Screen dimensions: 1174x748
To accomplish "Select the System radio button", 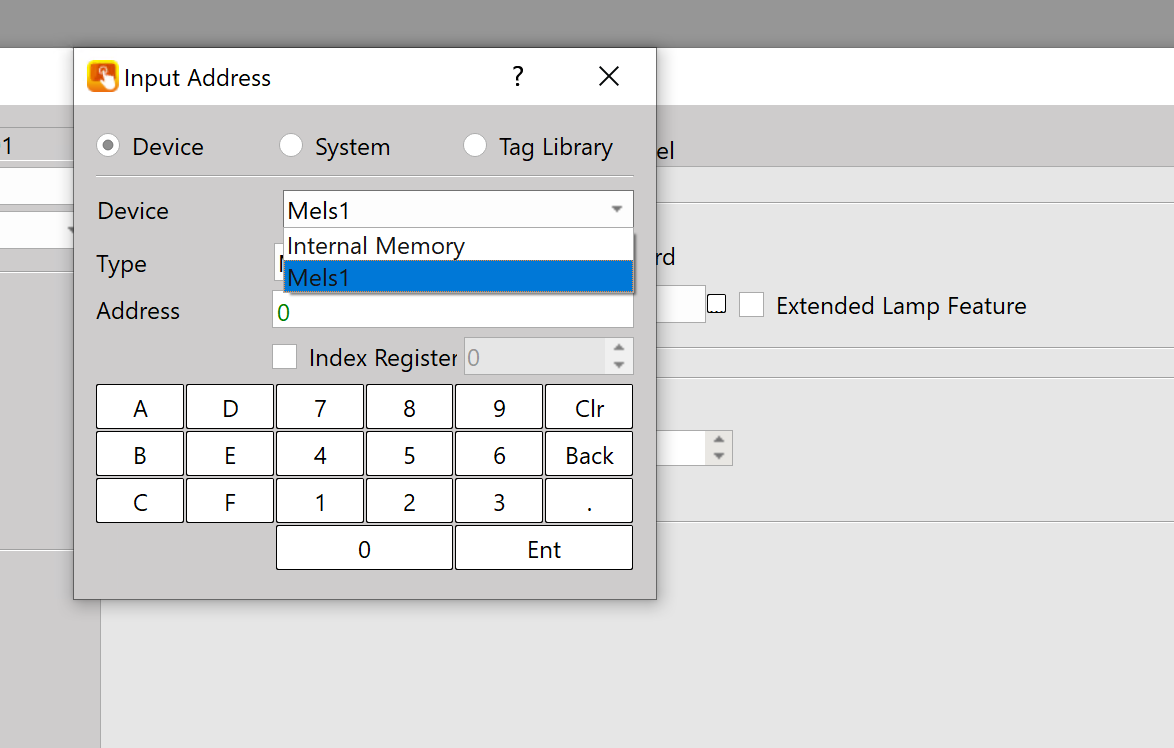I will [x=290, y=146].
